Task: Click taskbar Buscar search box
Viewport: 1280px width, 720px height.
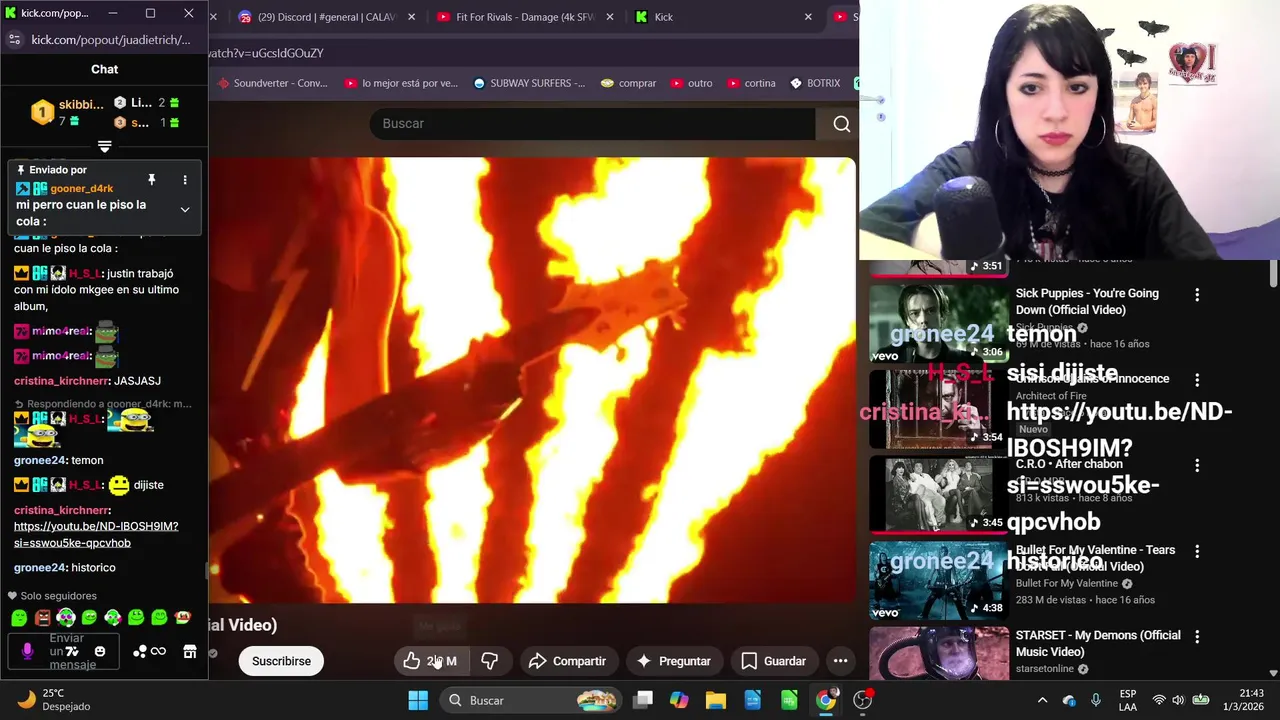Action: tap(531, 700)
